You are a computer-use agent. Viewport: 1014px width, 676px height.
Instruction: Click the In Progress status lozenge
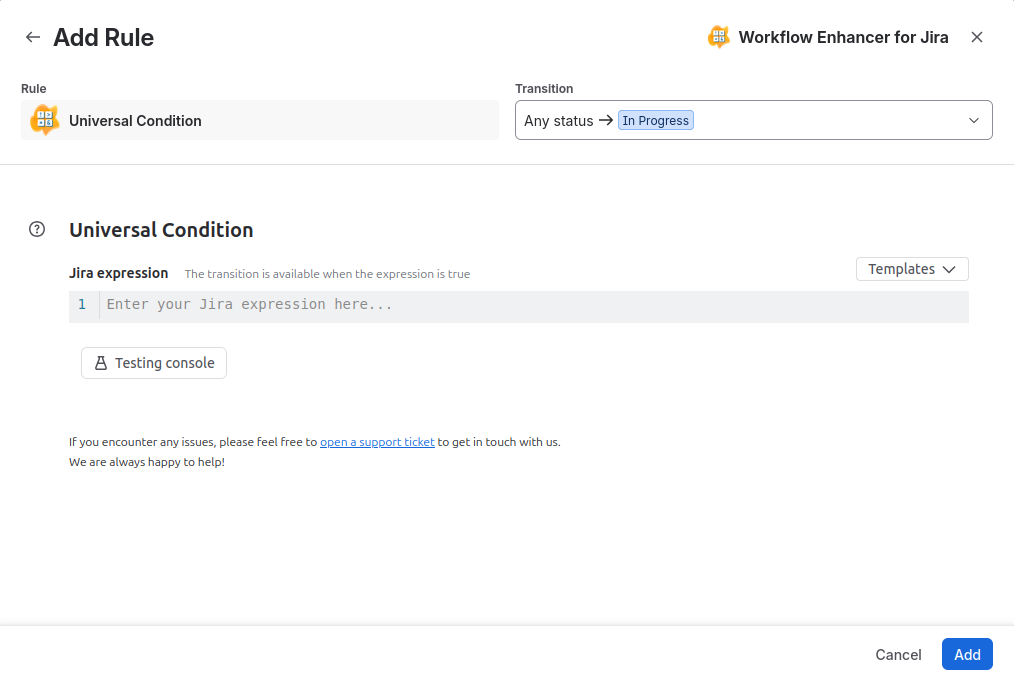click(x=656, y=120)
